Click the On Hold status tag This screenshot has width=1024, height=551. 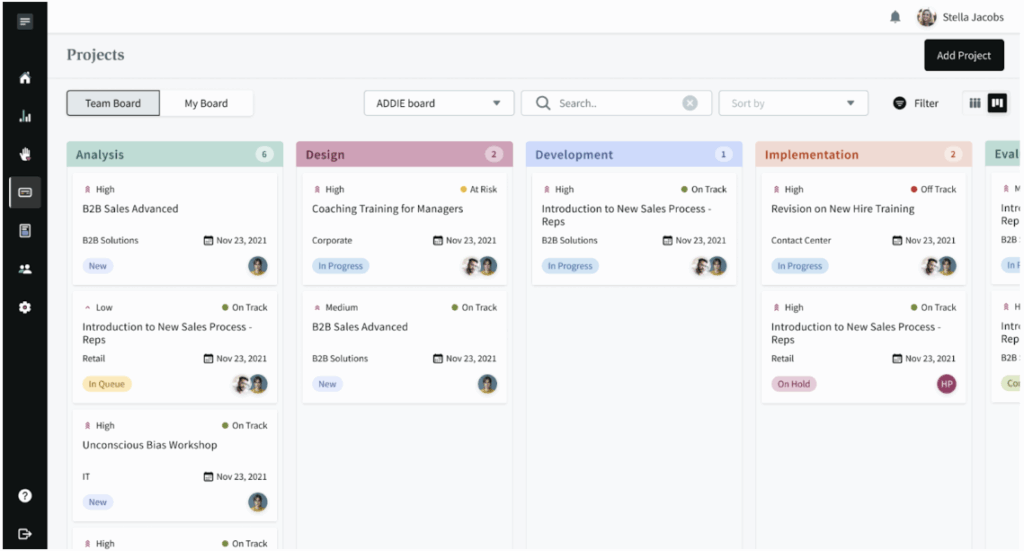pos(794,384)
